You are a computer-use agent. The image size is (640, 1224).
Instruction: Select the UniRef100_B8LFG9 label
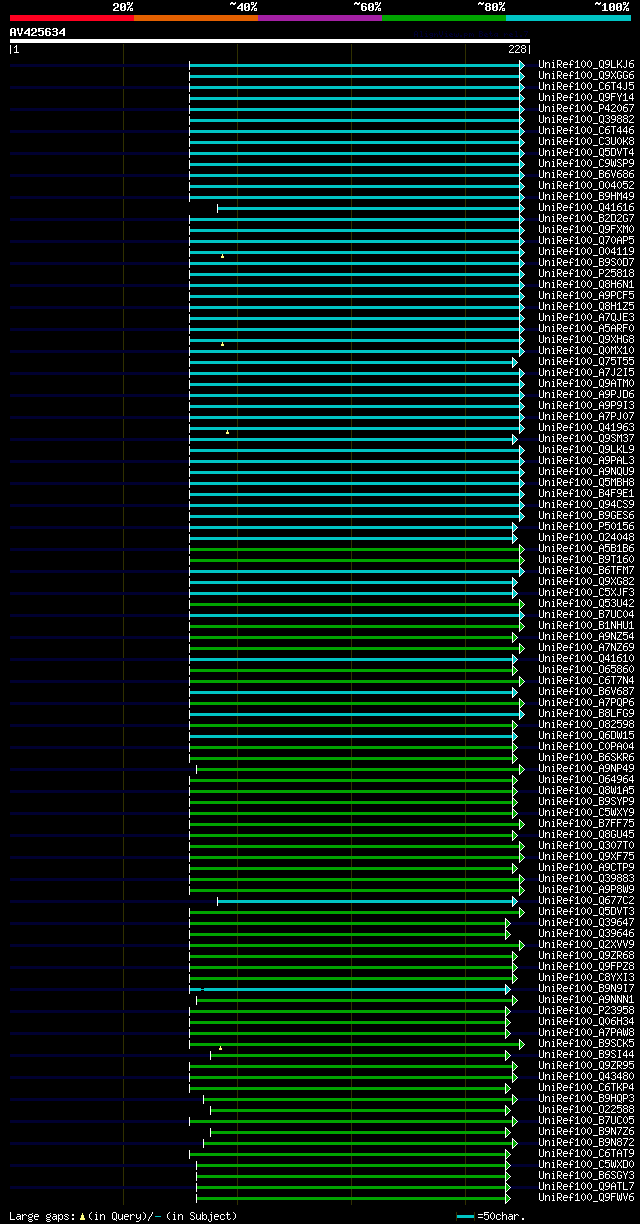coord(586,713)
